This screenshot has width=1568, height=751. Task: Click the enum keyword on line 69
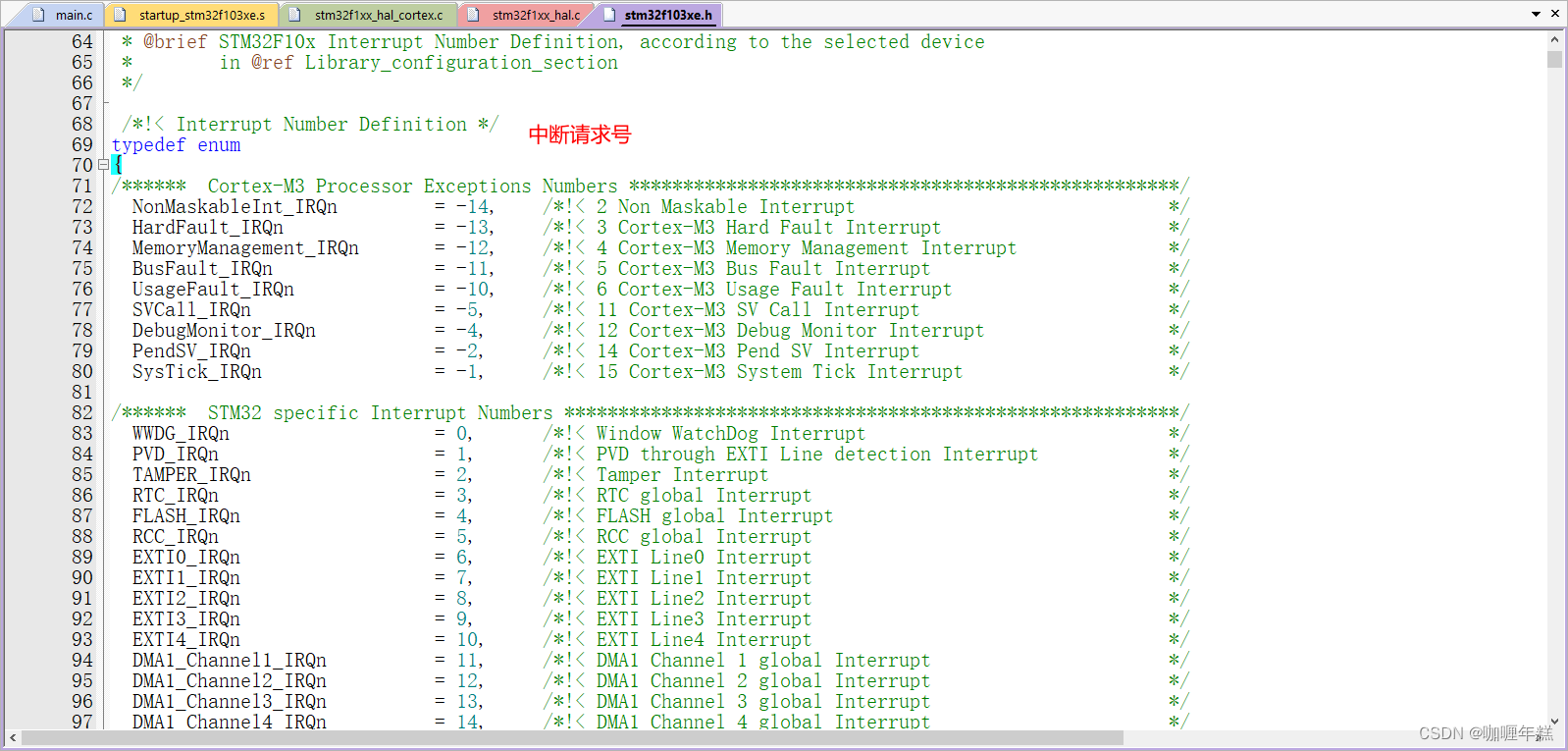pyautogui.click(x=219, y=145)
